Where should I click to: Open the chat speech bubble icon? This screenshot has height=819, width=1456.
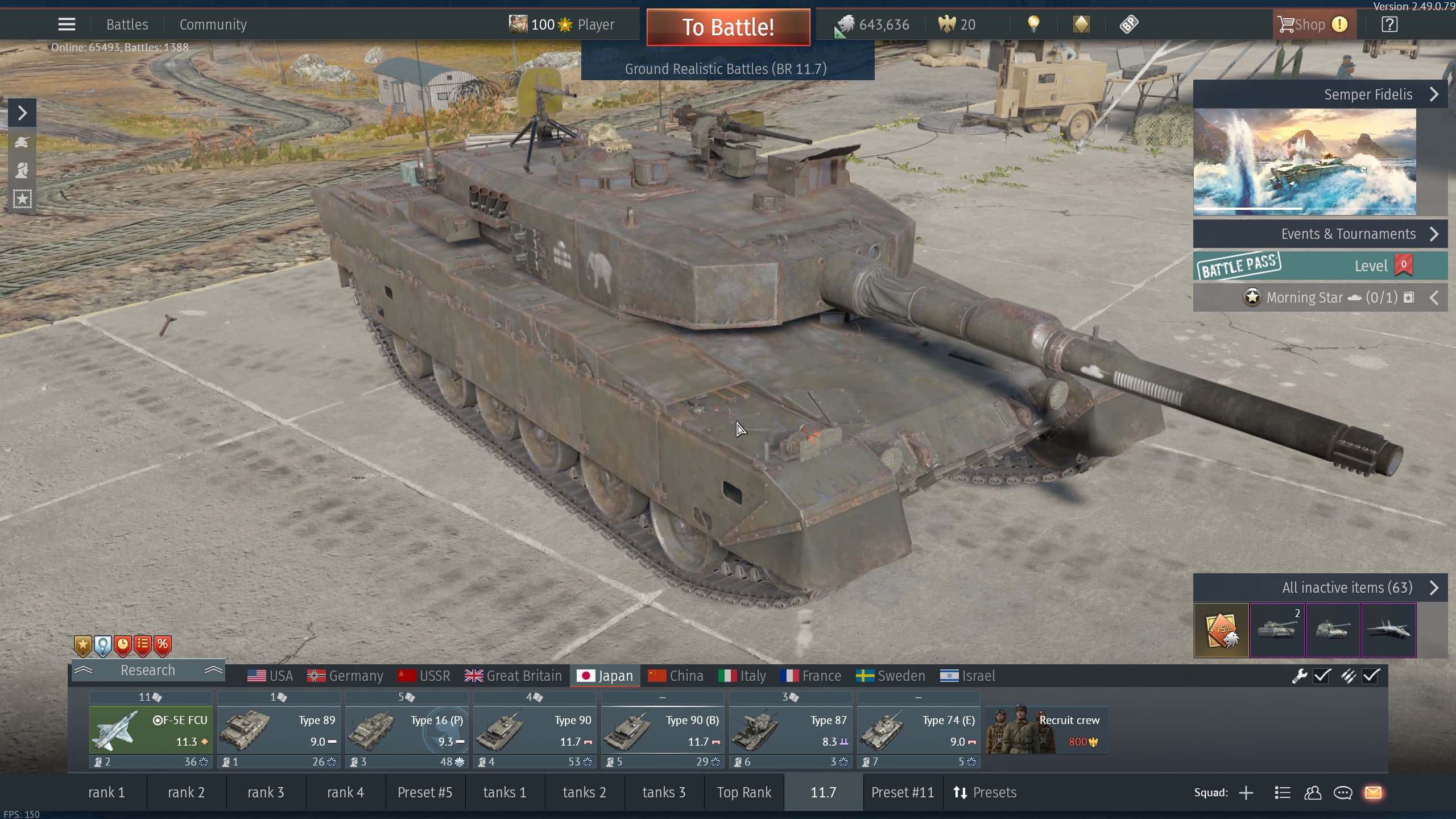tap(1343, 792)
